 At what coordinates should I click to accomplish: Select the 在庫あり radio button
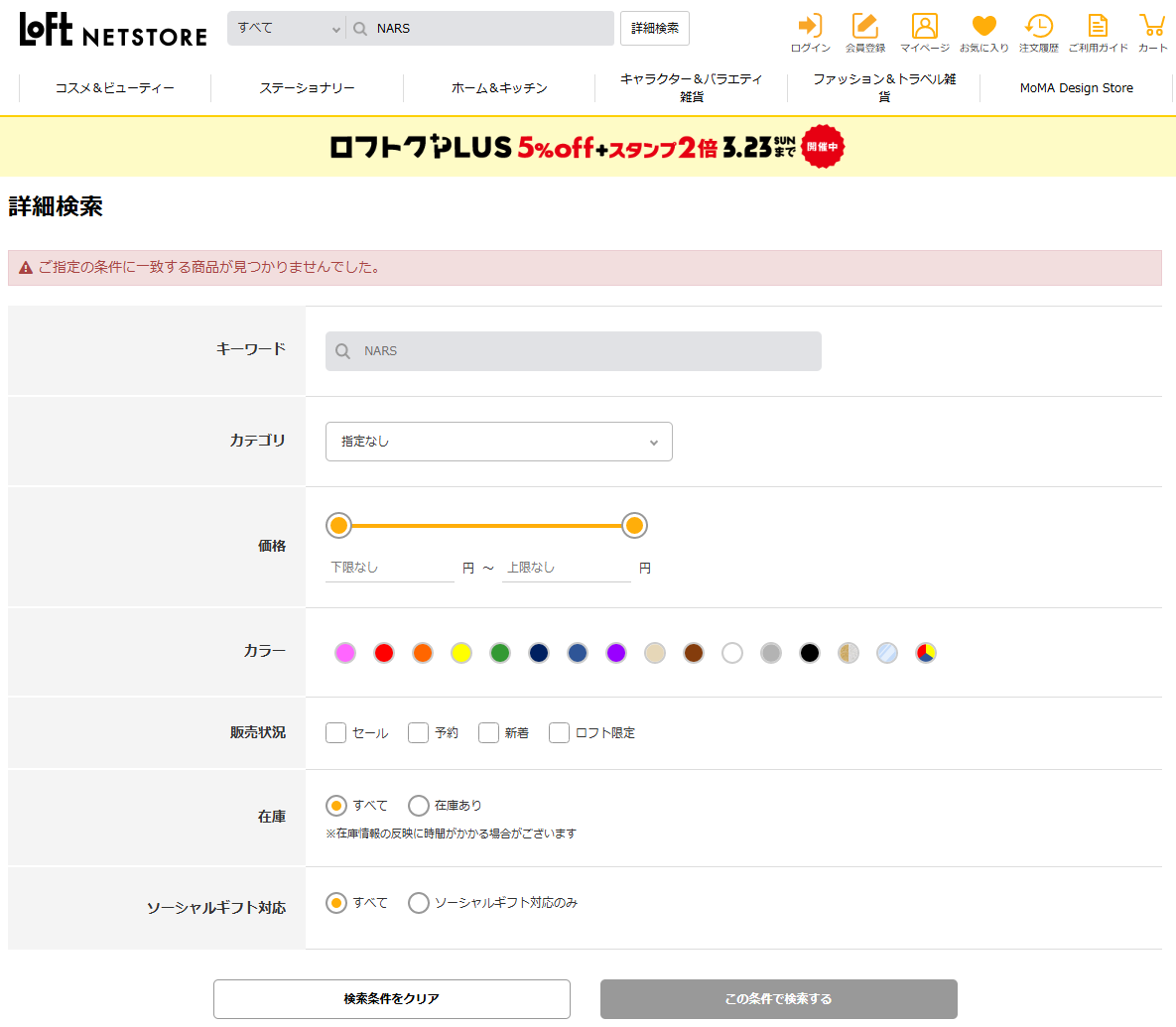point(419,805)
